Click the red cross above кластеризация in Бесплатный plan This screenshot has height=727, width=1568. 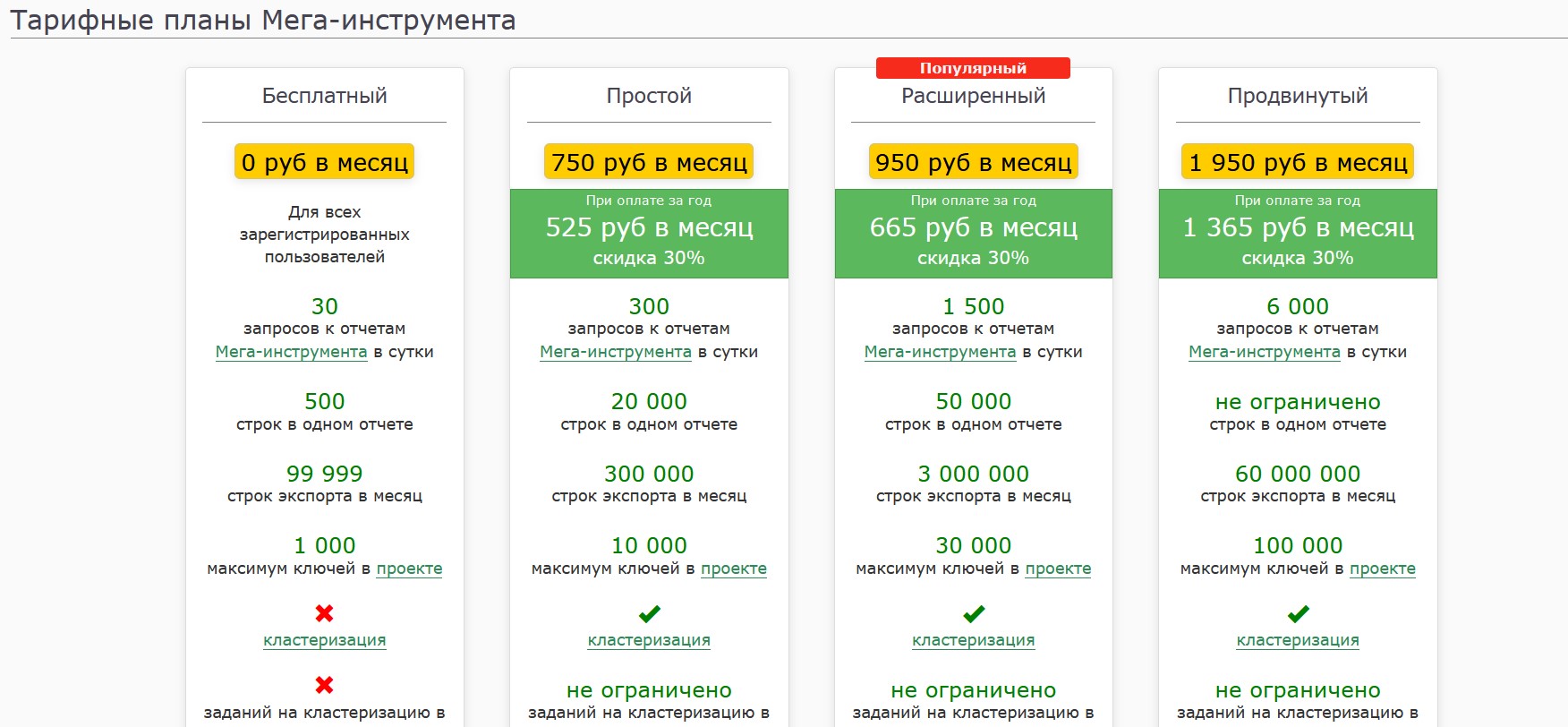coord(324,613)
